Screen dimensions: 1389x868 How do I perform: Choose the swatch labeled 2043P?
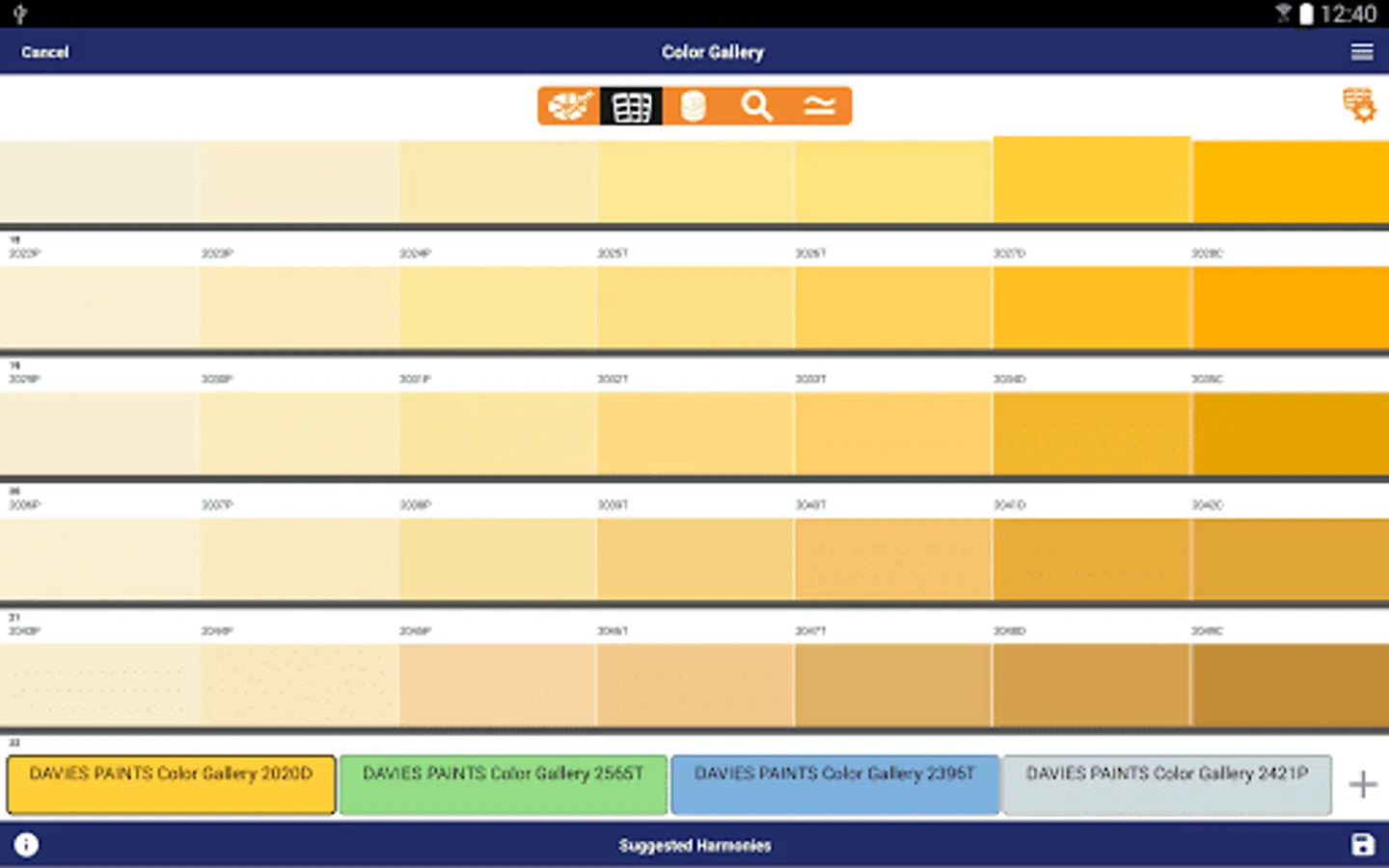coord(99,685)
